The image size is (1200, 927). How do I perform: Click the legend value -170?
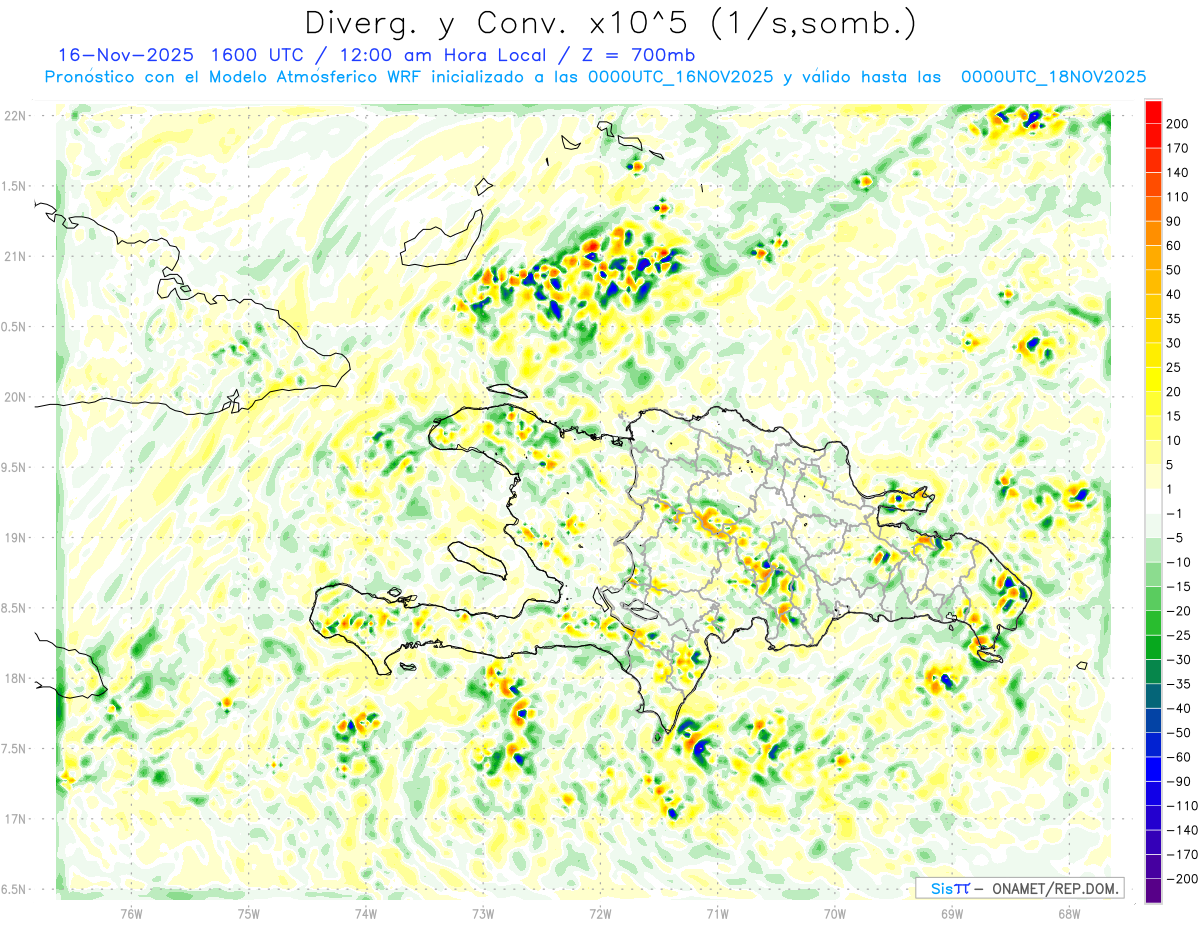pyautogui.click(x=1182, y=855)
